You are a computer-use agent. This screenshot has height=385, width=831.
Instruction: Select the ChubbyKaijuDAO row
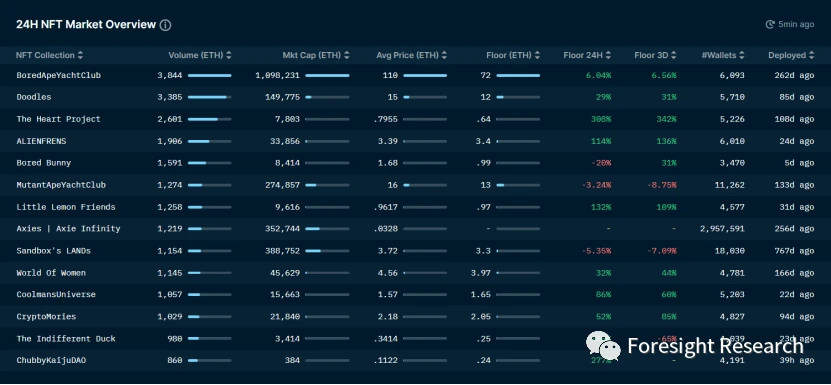pyautogui.click(x=416, y=361)
